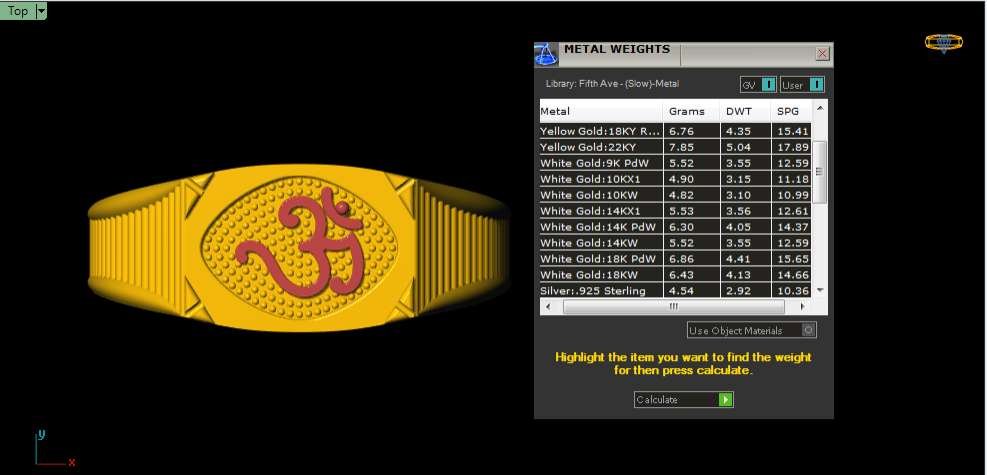Select the Yellow Gold:22KY row

coord(600,147)
